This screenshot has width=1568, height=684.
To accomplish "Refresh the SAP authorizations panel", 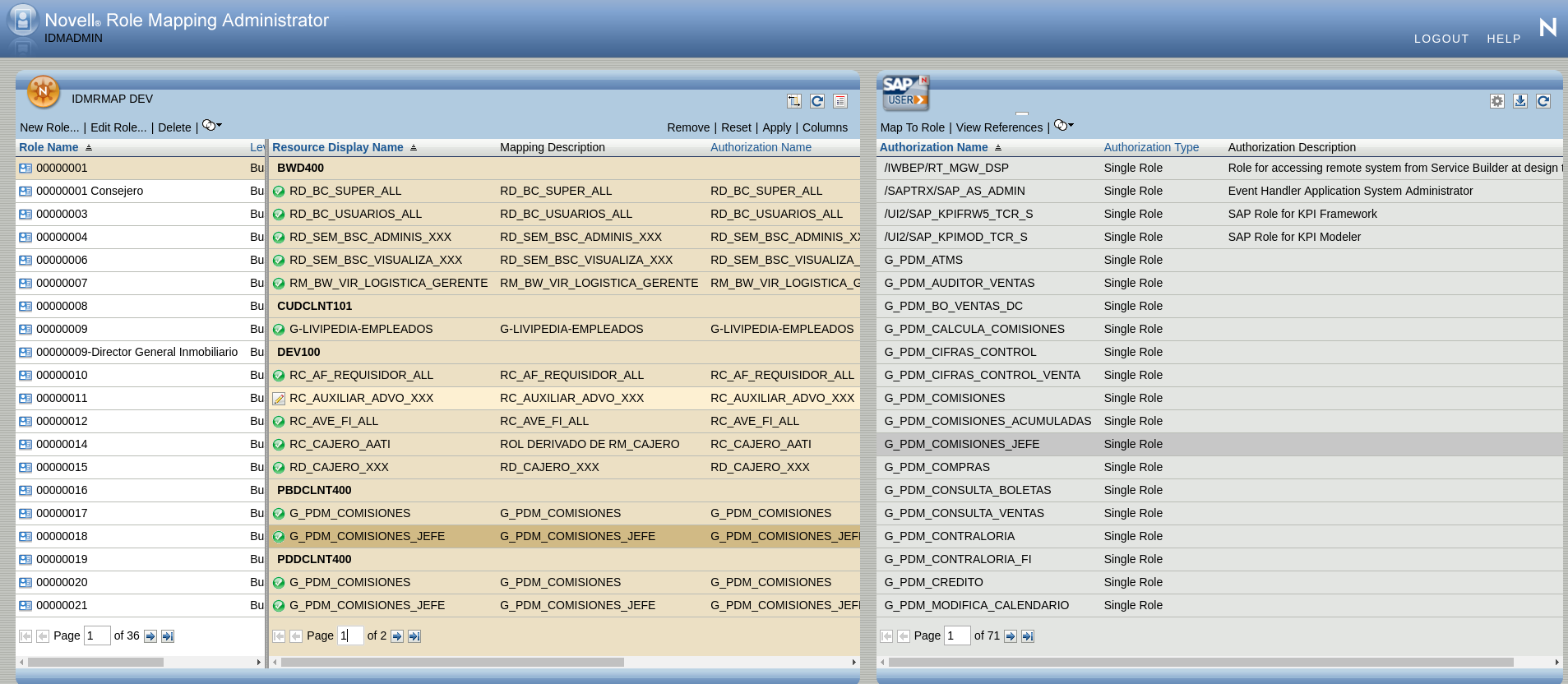I will coord(1543,101).
